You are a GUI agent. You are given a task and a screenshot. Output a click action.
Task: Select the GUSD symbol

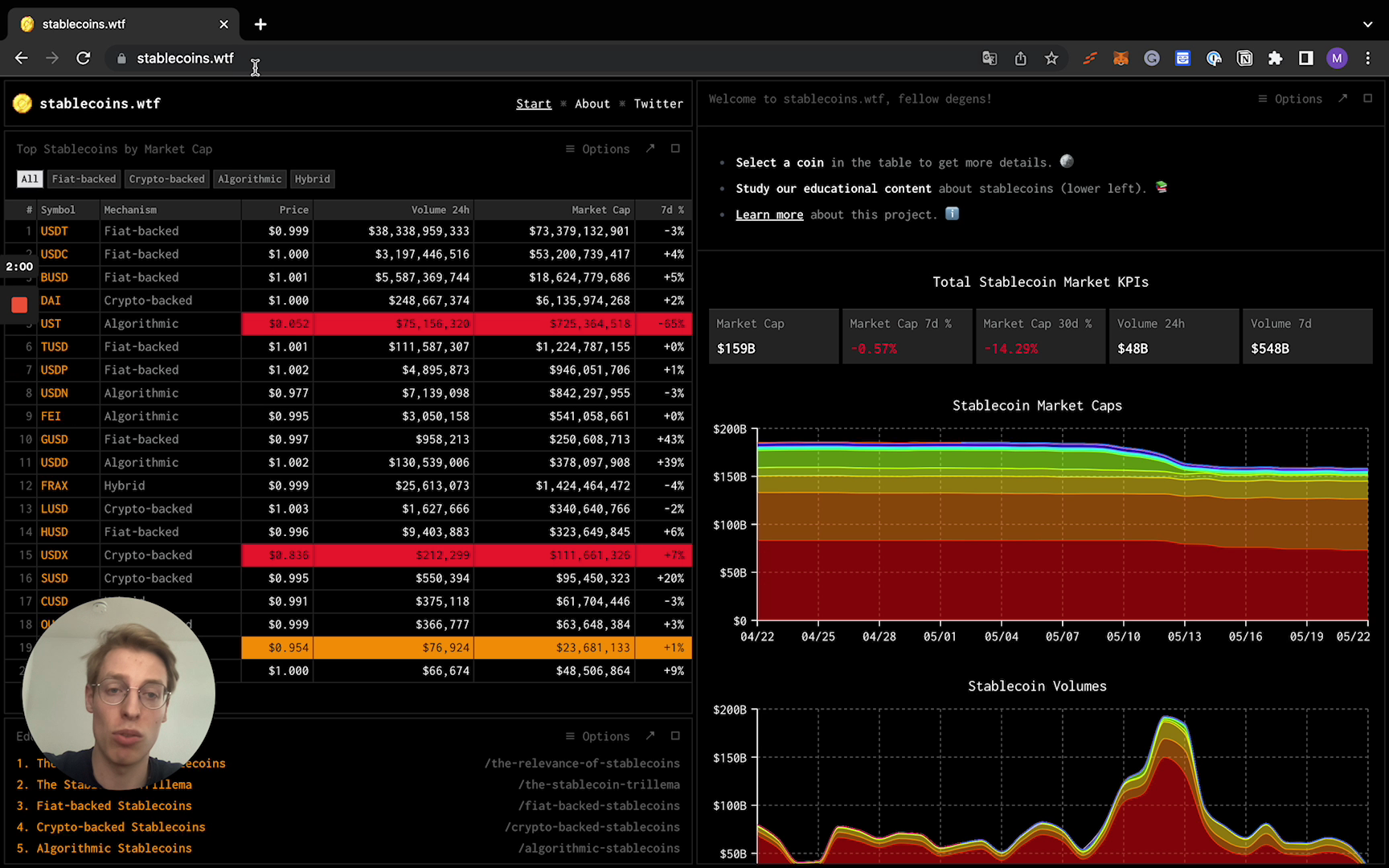point(54,439)
